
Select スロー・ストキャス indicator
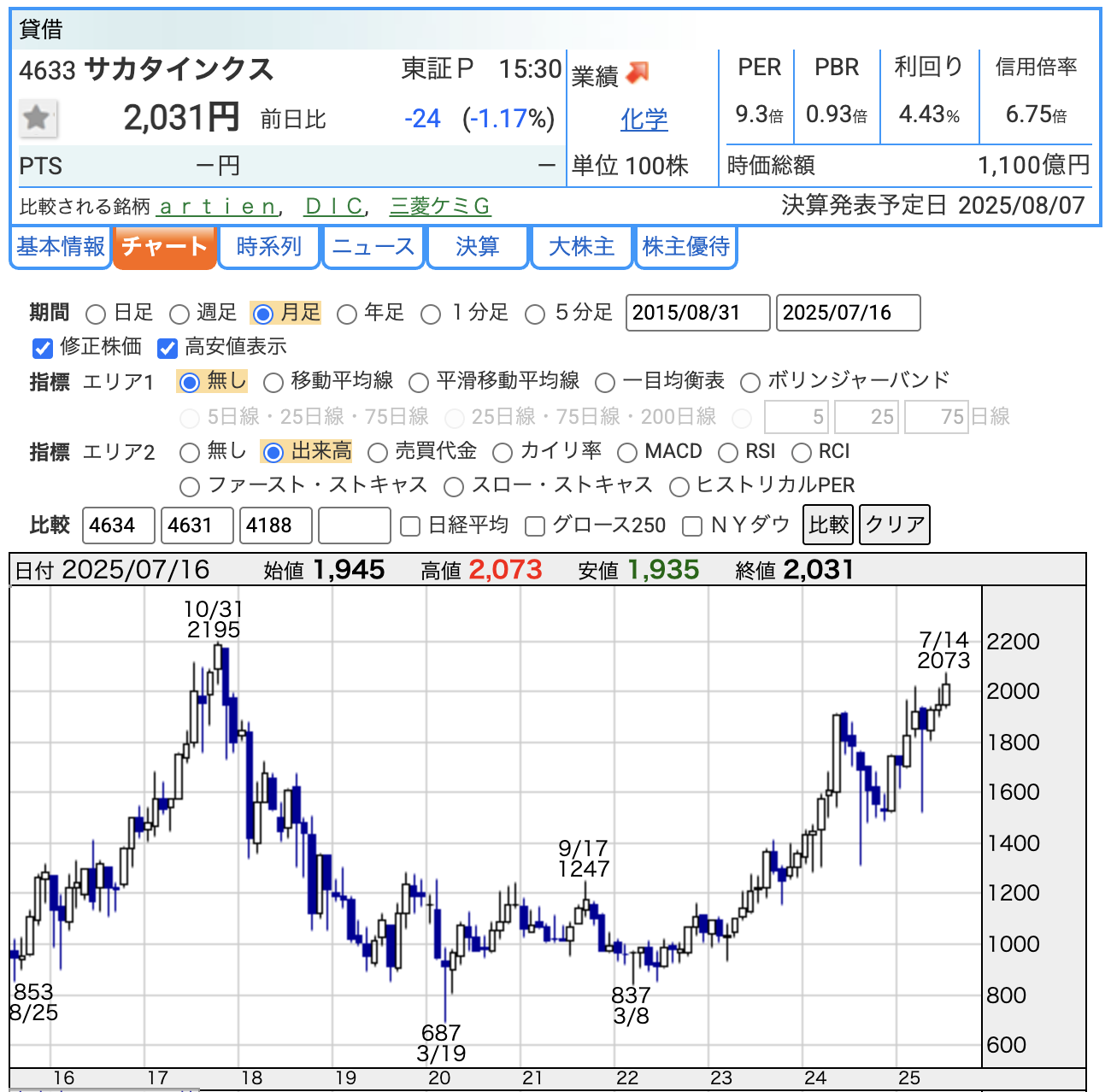(454, 487)
